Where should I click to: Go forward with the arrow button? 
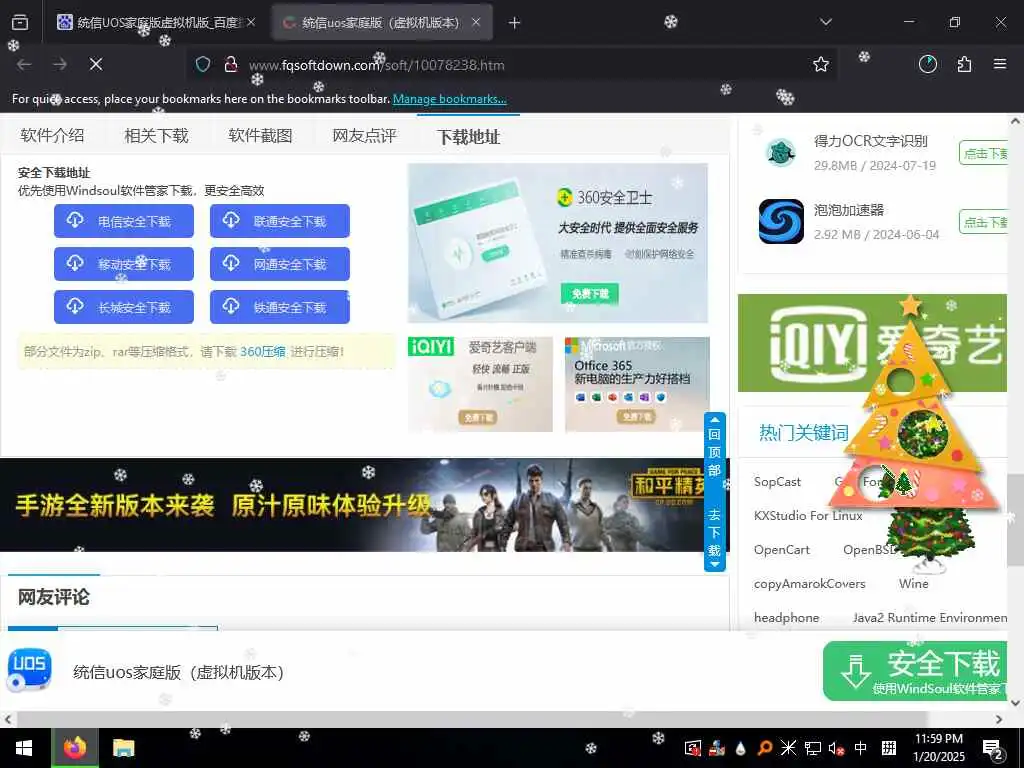60,64
